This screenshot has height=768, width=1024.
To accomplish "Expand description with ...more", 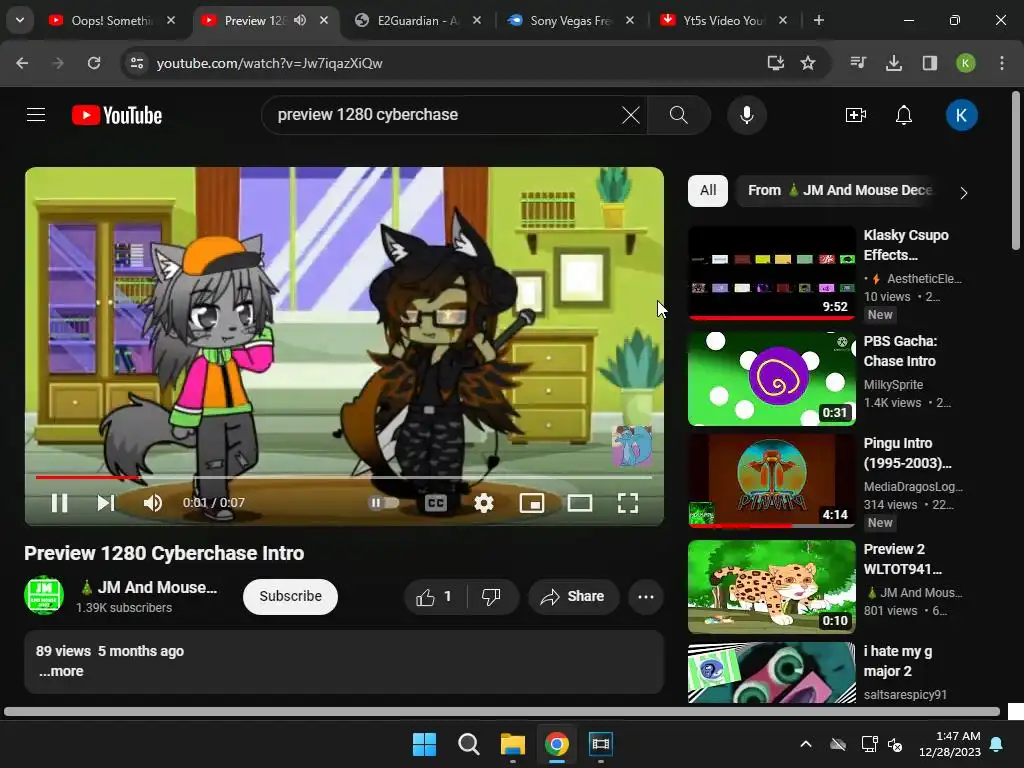I will point(61,671).
